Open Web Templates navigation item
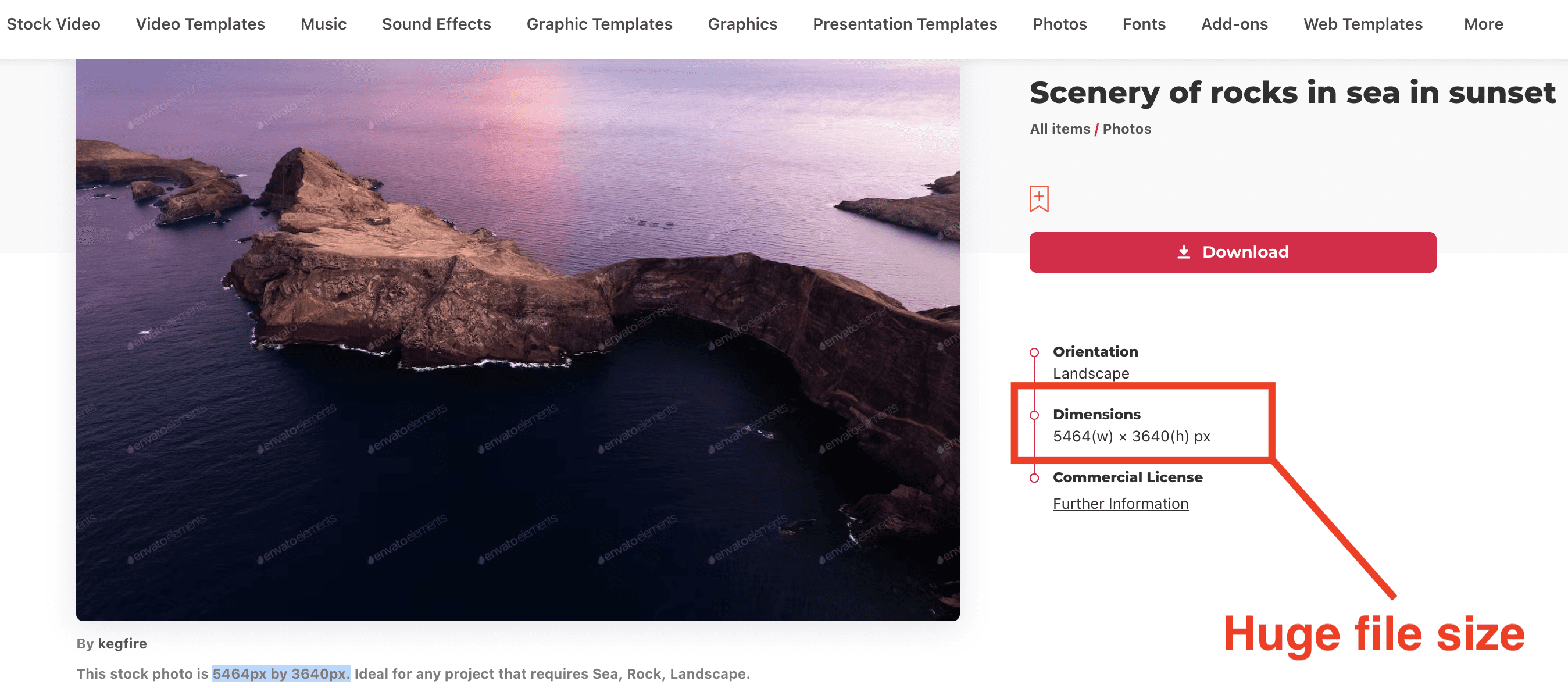The height and width of the screenshot is (688, 1568). [x=1362, y=24]
